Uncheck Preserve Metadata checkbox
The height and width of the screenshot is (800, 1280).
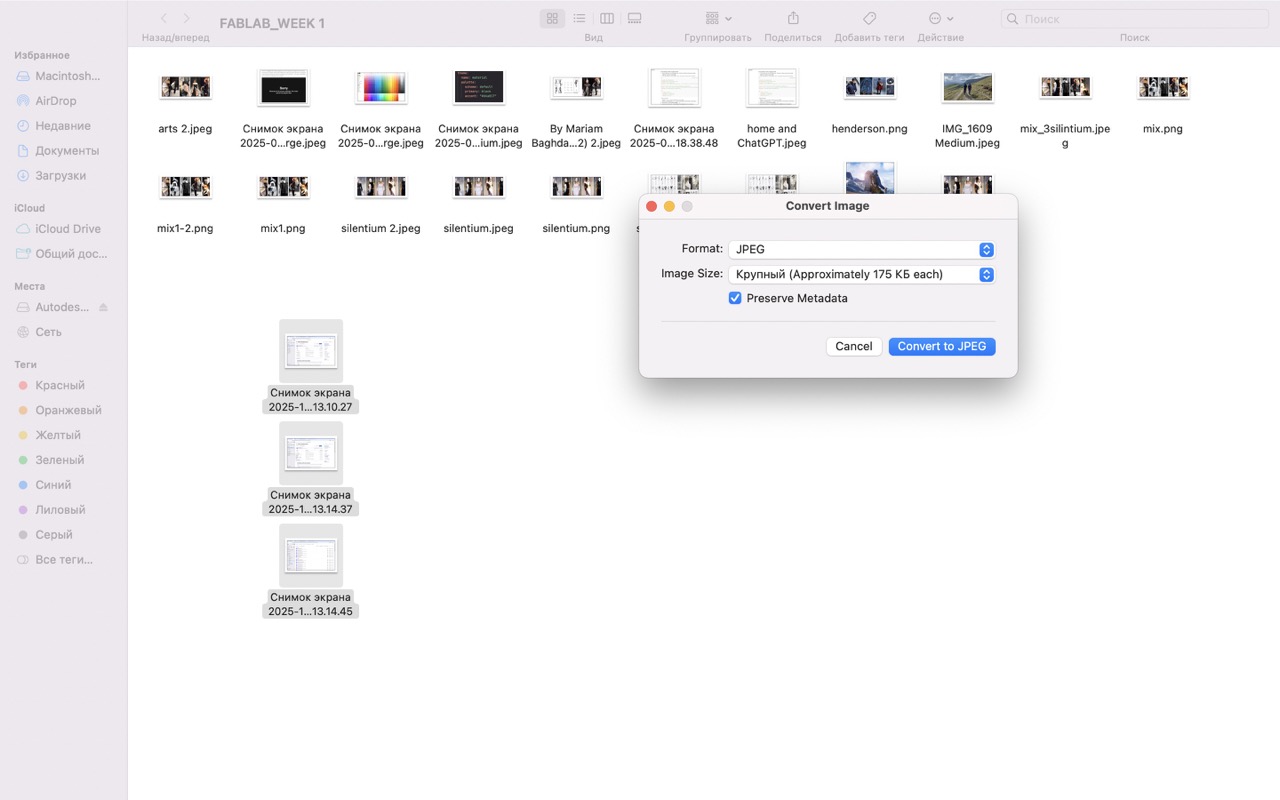[x=735, y=298]
